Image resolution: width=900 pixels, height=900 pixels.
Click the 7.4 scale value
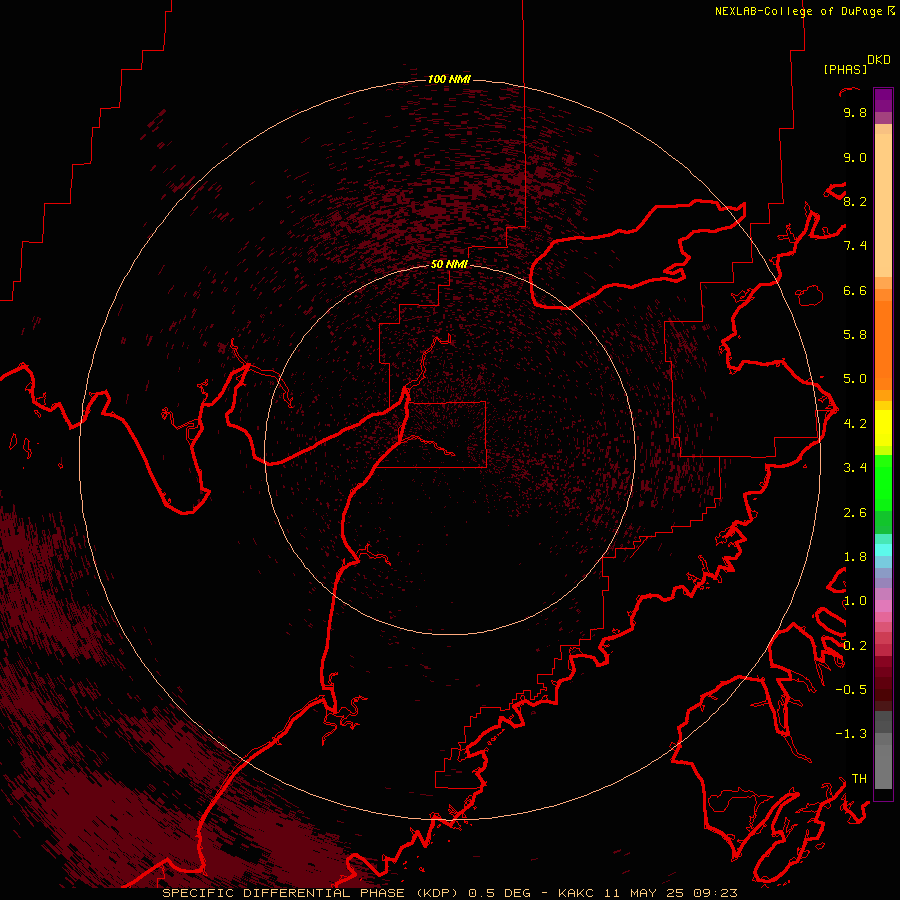(855, 246)
